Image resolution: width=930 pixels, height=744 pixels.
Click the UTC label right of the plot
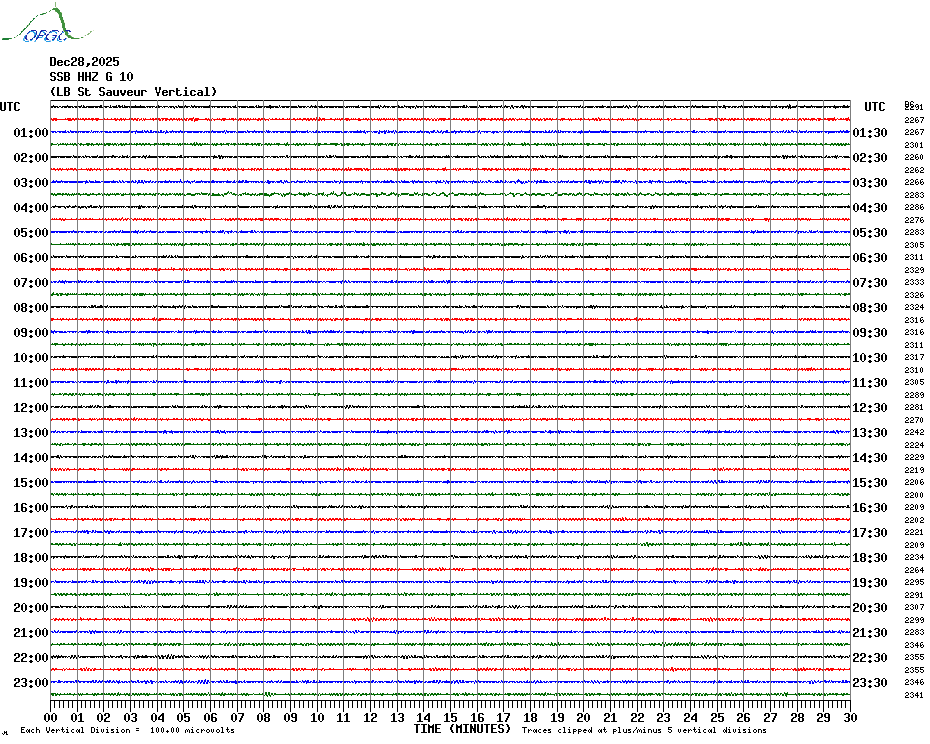coord(875,107)
